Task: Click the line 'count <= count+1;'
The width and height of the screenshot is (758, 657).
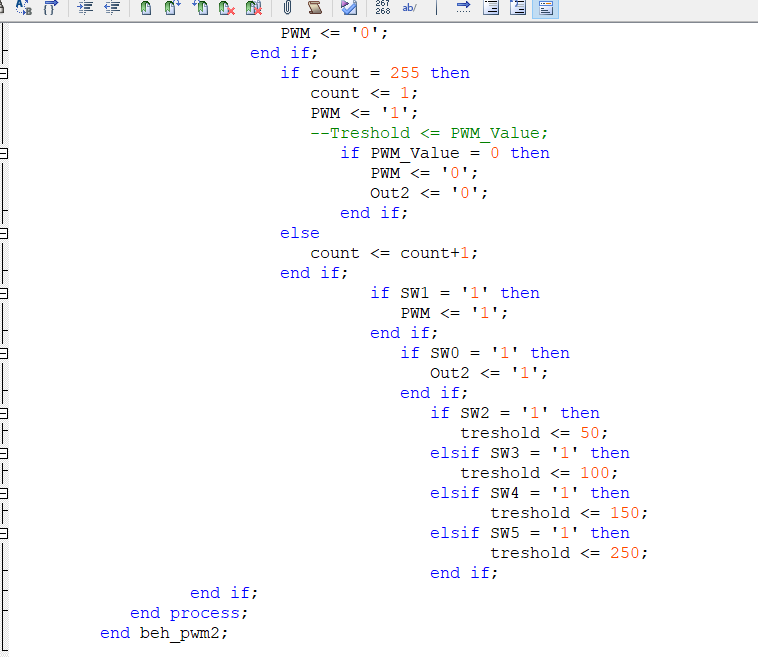Action: pos(394,253)
